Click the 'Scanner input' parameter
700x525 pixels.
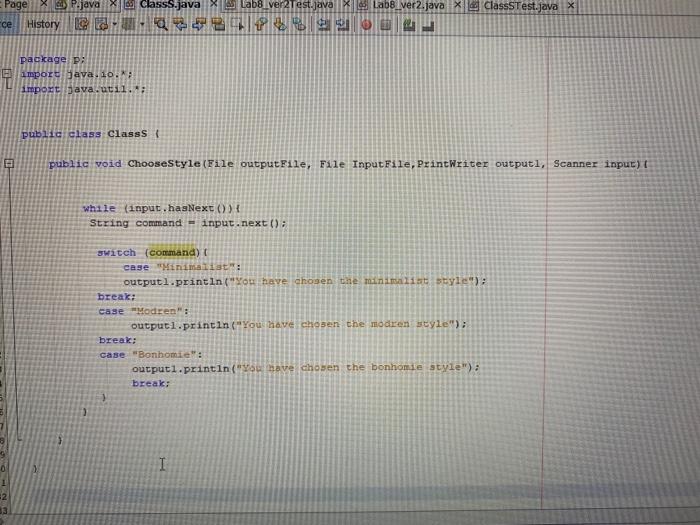tap(597, 164)
